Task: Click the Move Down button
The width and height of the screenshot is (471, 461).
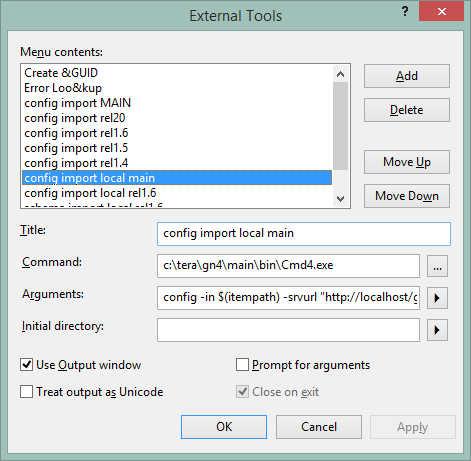Action: click(407, 196)
